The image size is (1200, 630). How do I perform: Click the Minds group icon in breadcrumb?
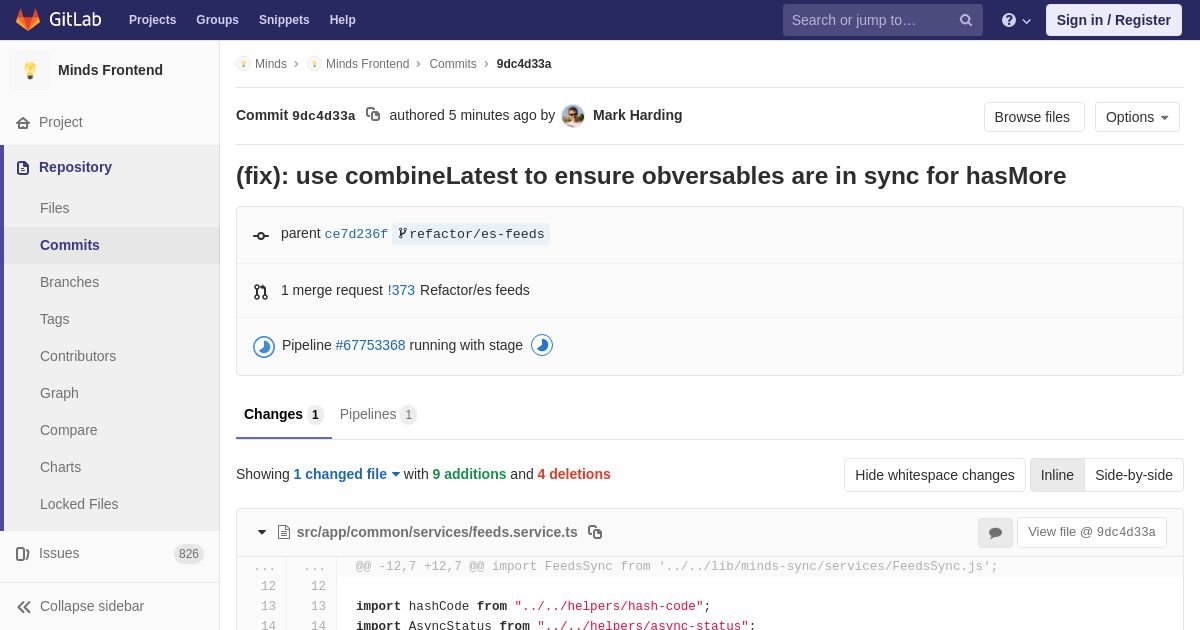(x=243, y=64)
